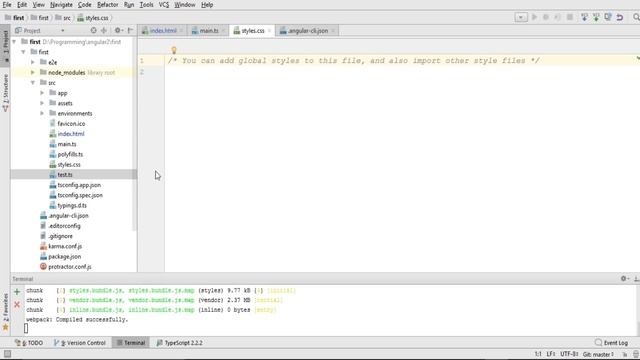The image size is (640, 360).
Task: Close the styles.css editor tab
Action: coord(269,31)
